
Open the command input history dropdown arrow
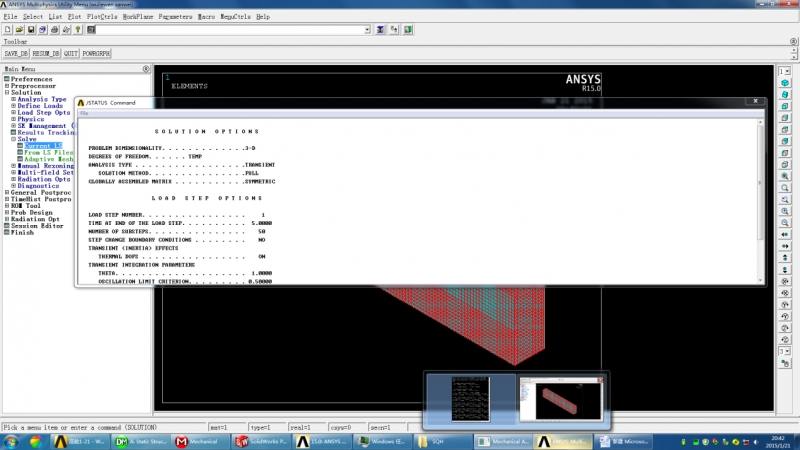point(367,30)
